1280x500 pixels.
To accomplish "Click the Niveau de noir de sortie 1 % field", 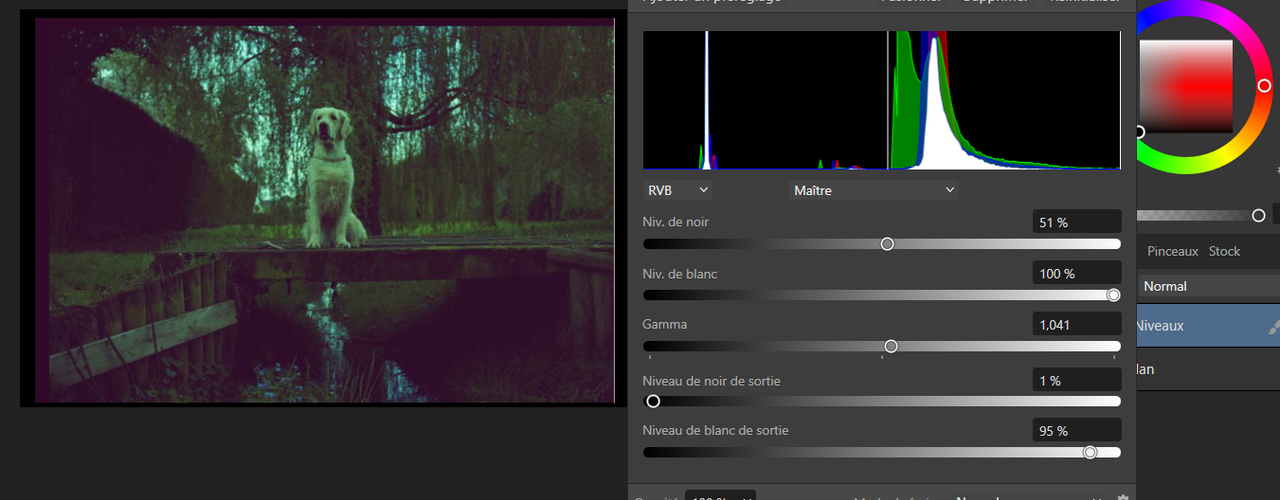I will (1076, 380).
